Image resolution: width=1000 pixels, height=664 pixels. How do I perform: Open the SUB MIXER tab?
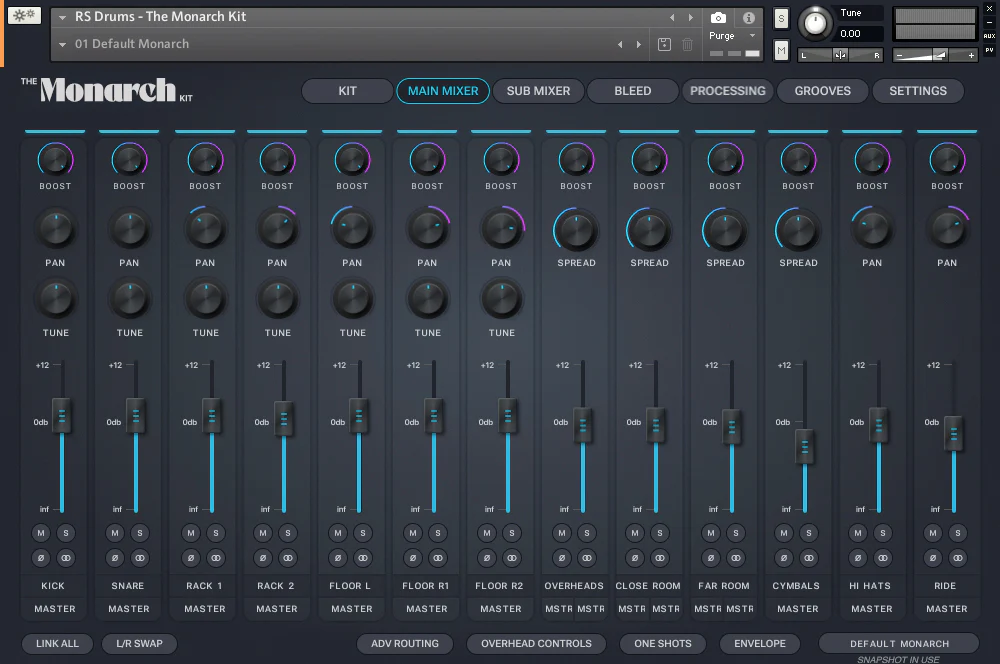(538, 91)
